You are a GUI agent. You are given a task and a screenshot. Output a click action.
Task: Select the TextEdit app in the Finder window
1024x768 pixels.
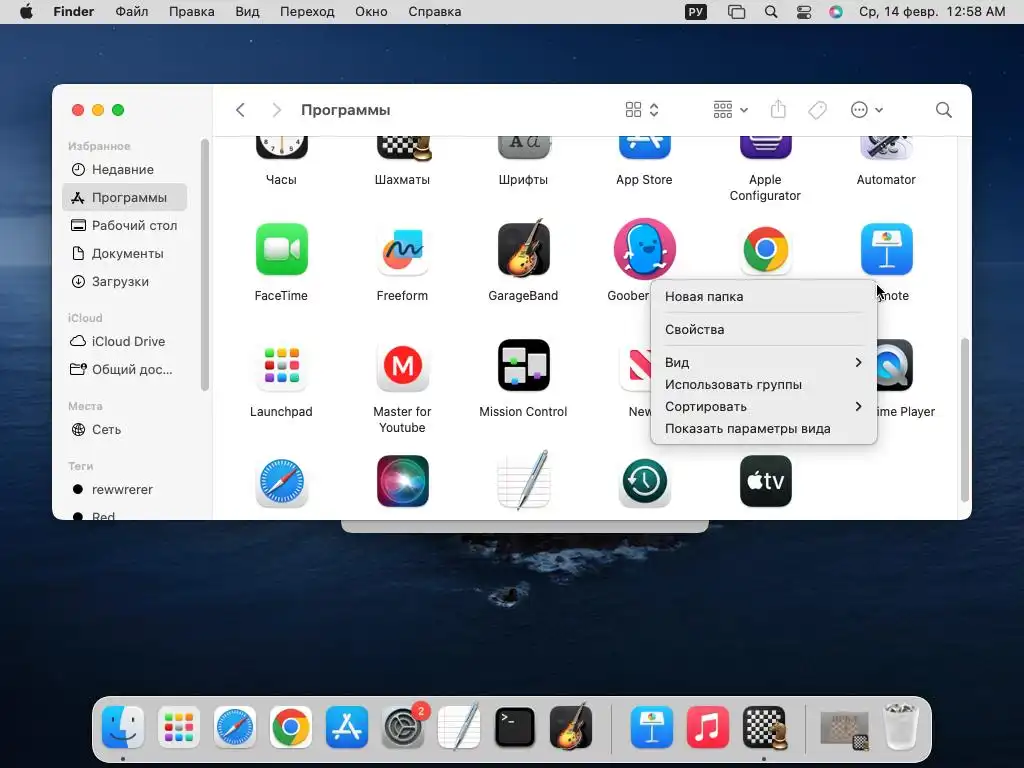click(x=523, y=481)
